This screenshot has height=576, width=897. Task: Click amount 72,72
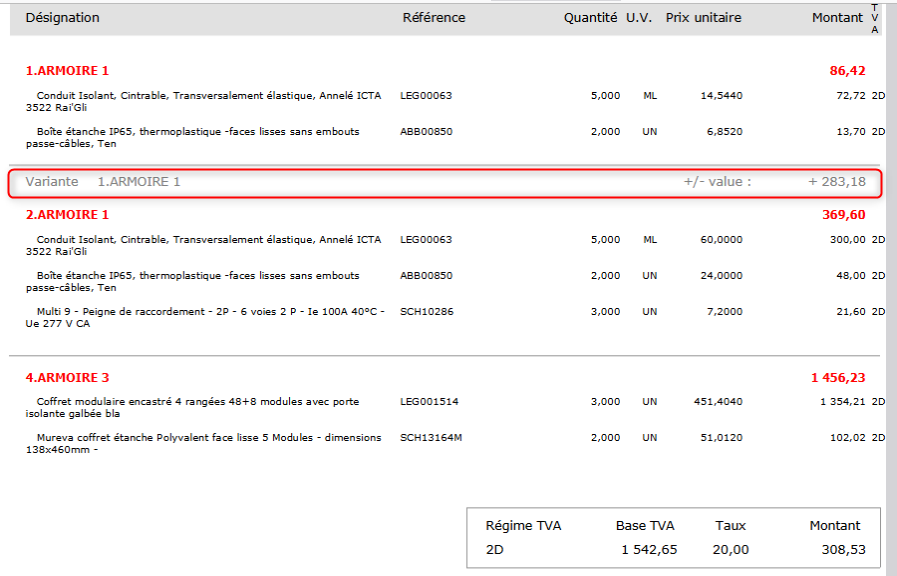[851, 96]
